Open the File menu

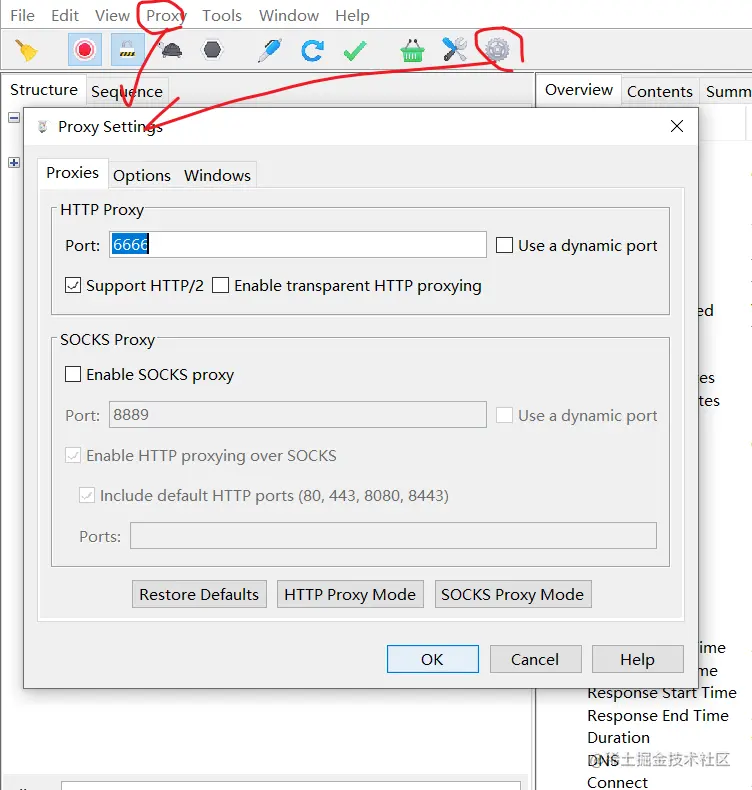pyautogui.click(x=22, y=16)
